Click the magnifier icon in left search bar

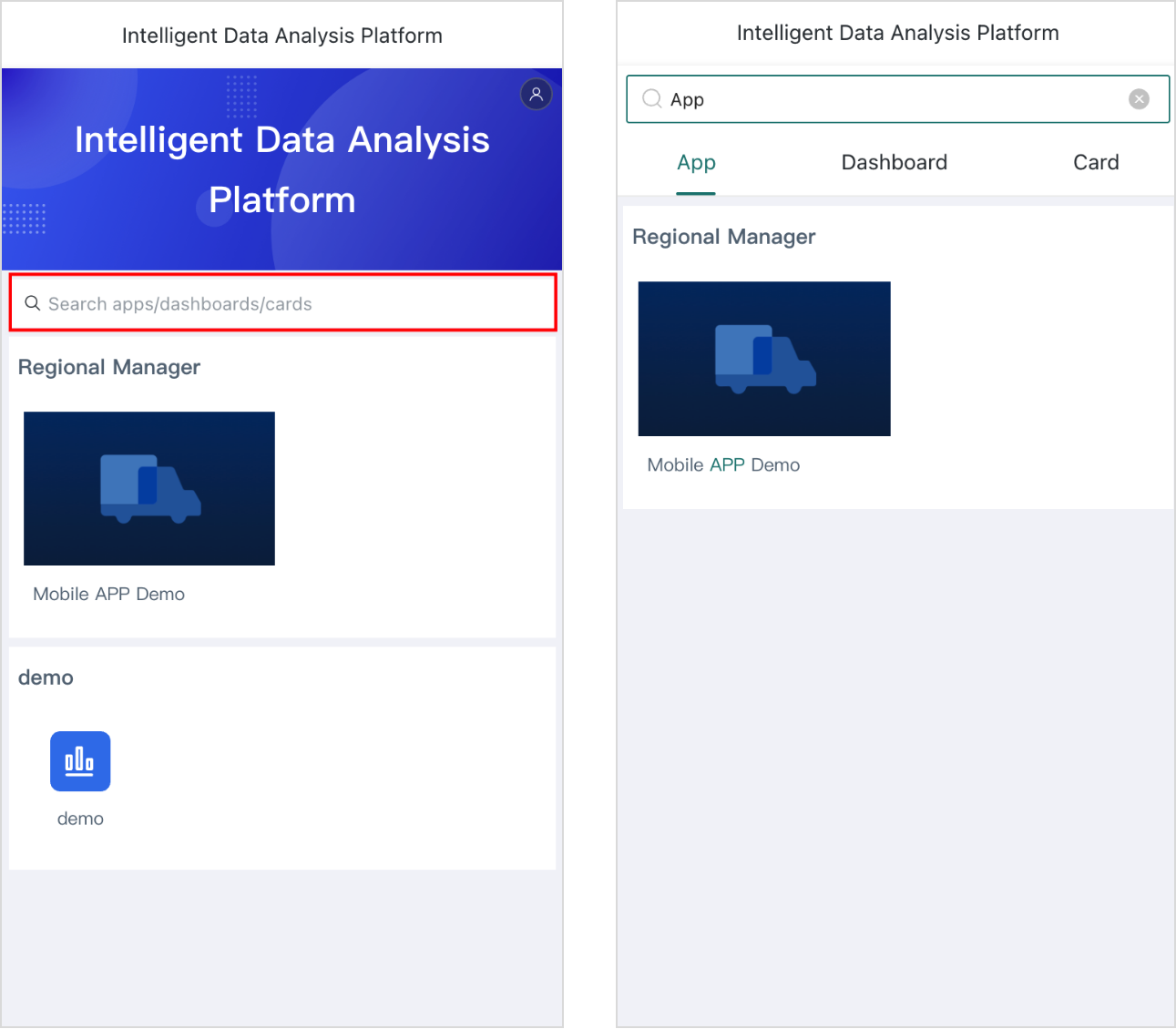[x=32, y=303]
